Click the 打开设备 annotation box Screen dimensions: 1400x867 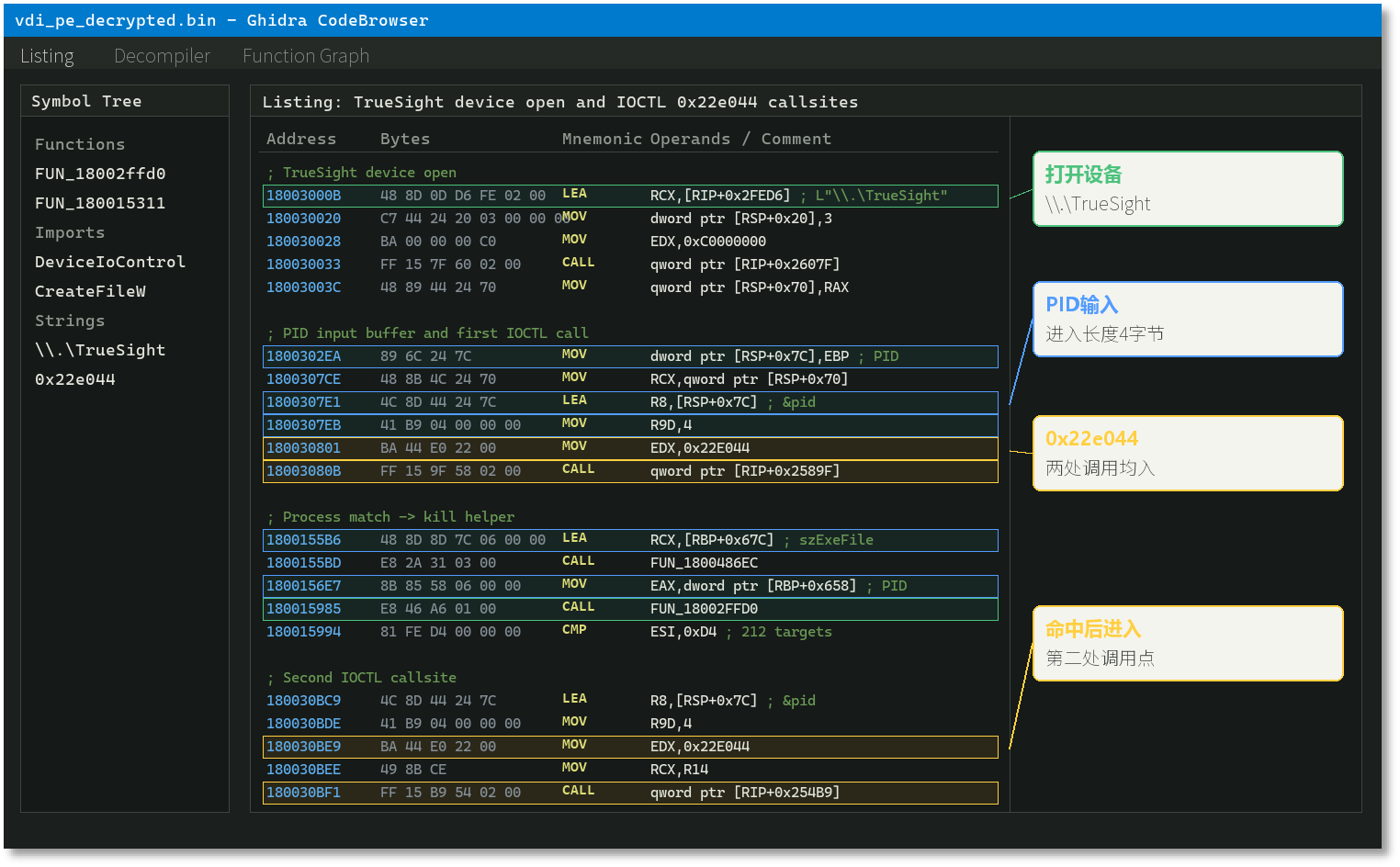(1188, 188)
